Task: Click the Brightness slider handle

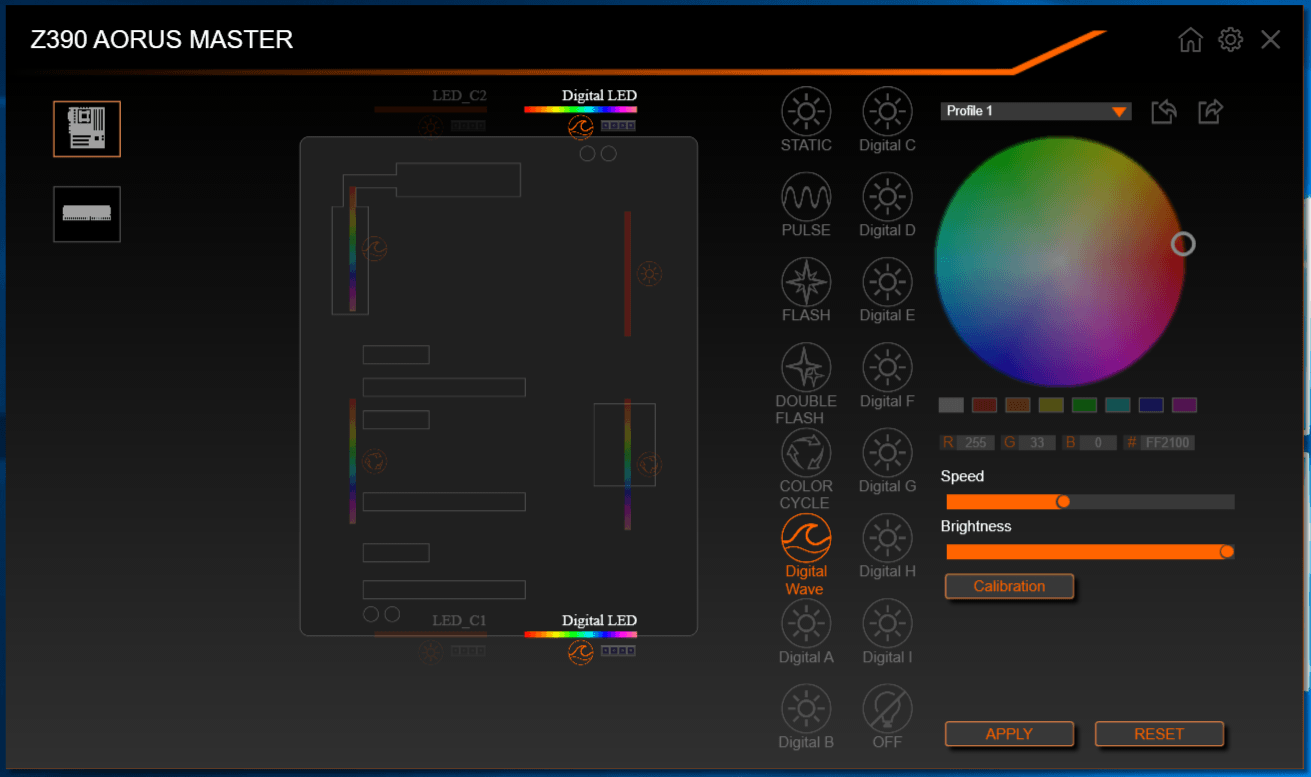Action: click(x=1227, y=551)
